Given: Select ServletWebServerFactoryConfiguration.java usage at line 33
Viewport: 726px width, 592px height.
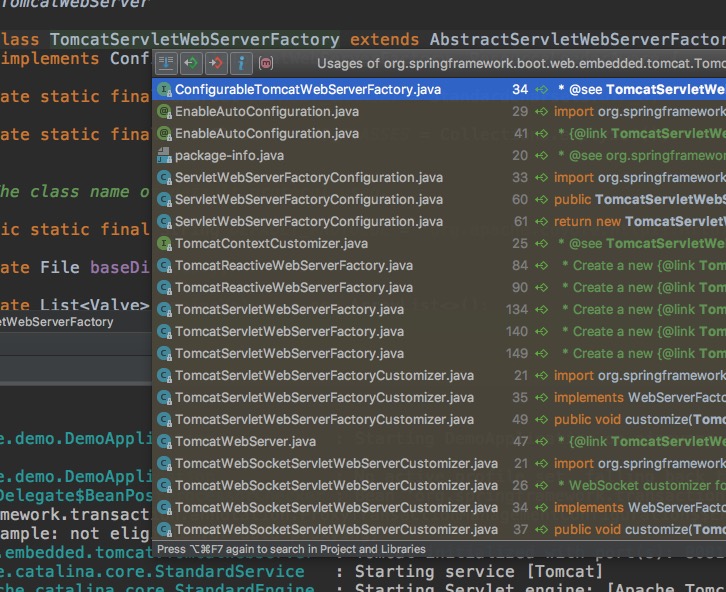Looking at the screenshot, I should [x=439, y=178].
